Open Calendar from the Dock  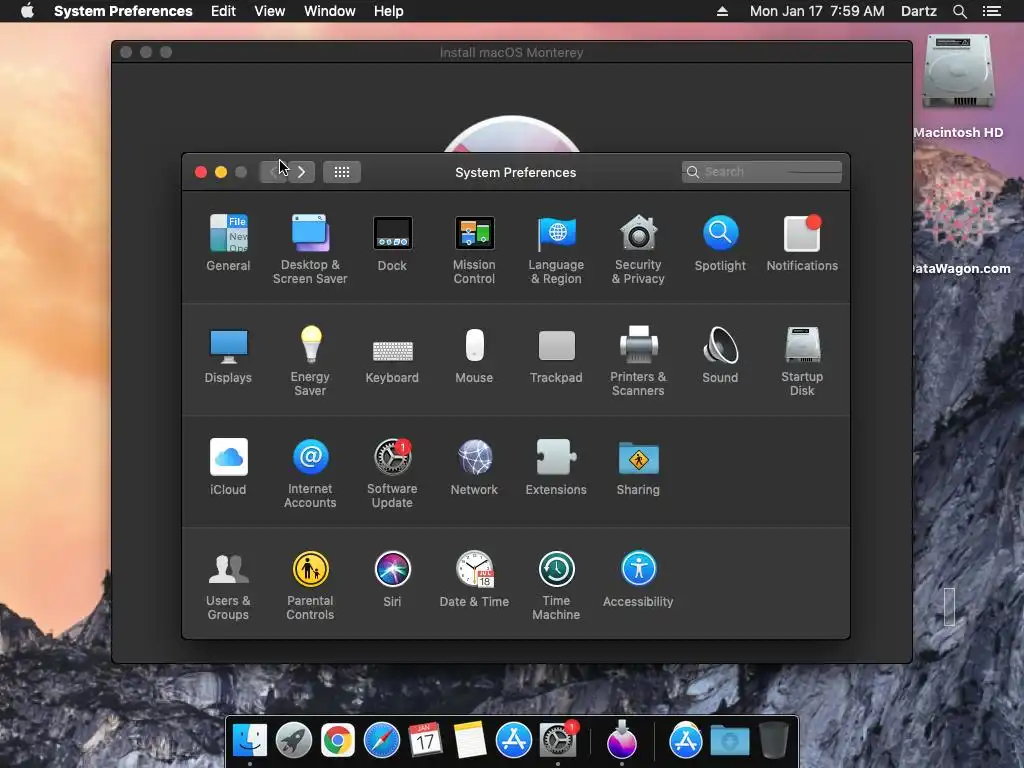click(425, 741)
